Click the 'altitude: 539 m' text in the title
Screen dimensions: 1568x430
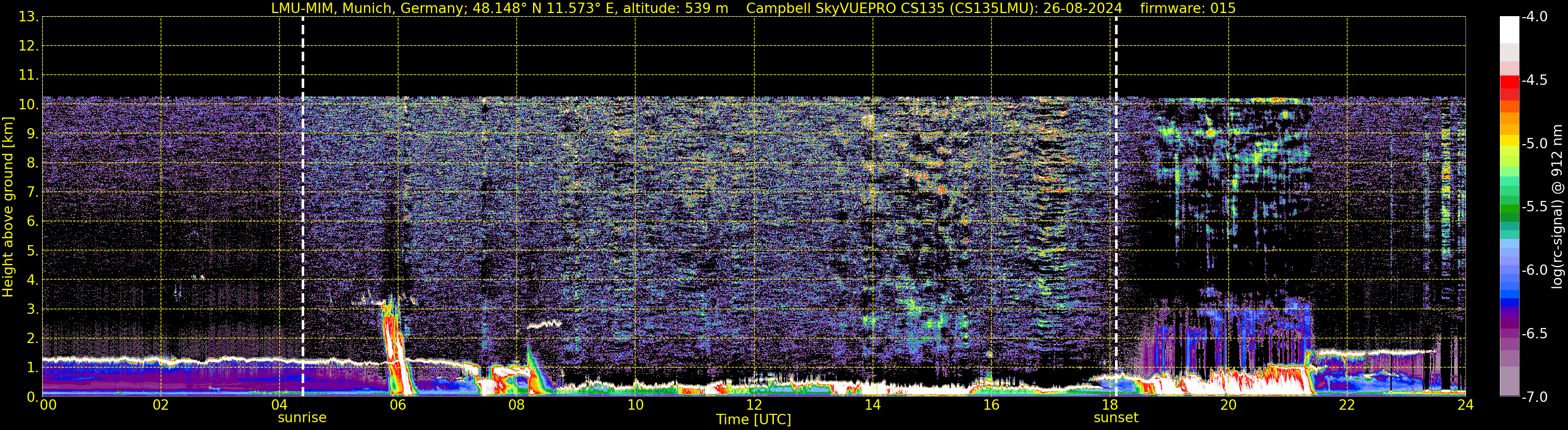(x=675, y=8)
